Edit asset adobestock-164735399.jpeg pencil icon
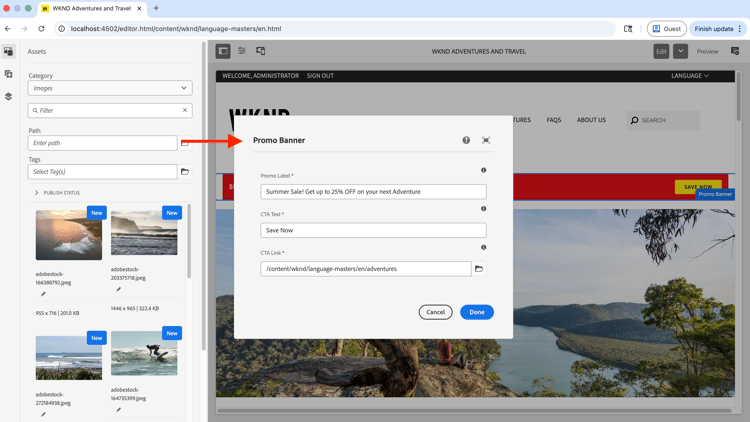The image size is (750, 422). [119, 410]
